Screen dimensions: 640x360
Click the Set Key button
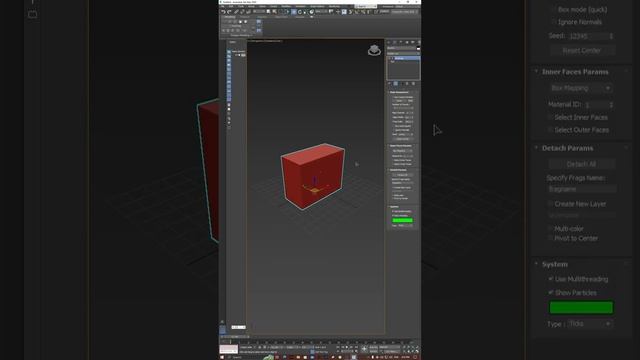tap(374, 351)
